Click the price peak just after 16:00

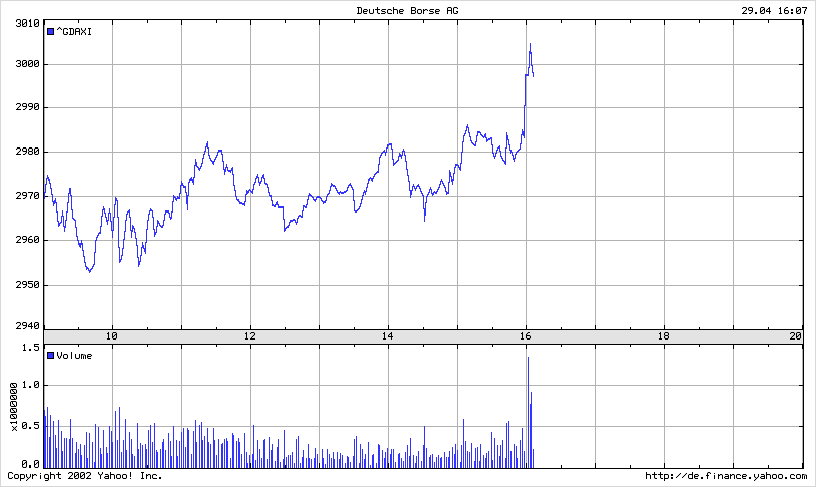[530, 44]
